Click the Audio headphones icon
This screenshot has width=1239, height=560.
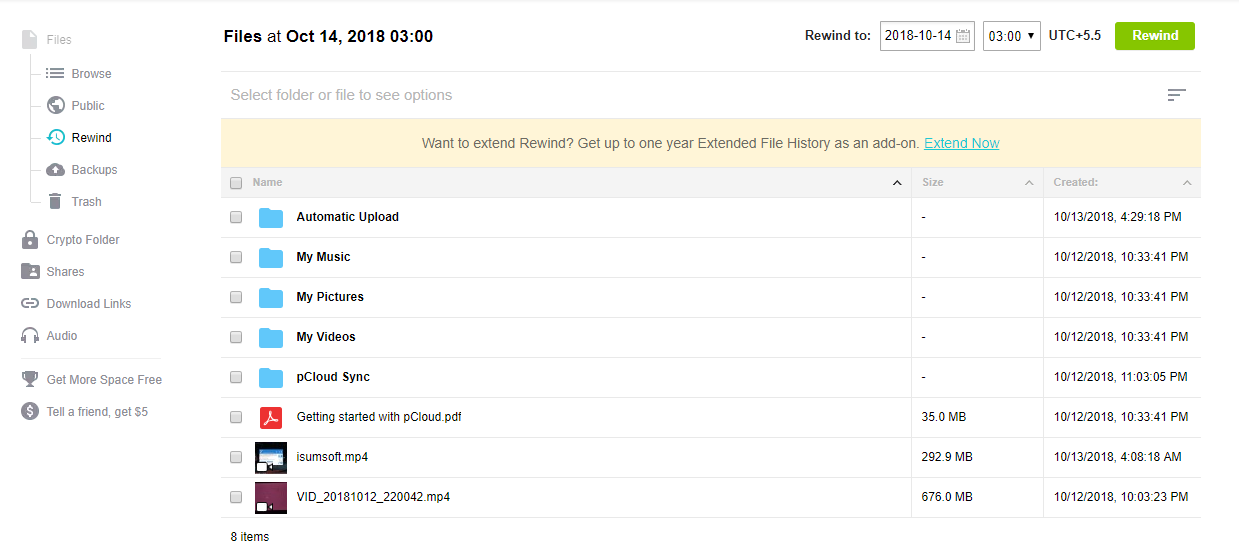30,336
